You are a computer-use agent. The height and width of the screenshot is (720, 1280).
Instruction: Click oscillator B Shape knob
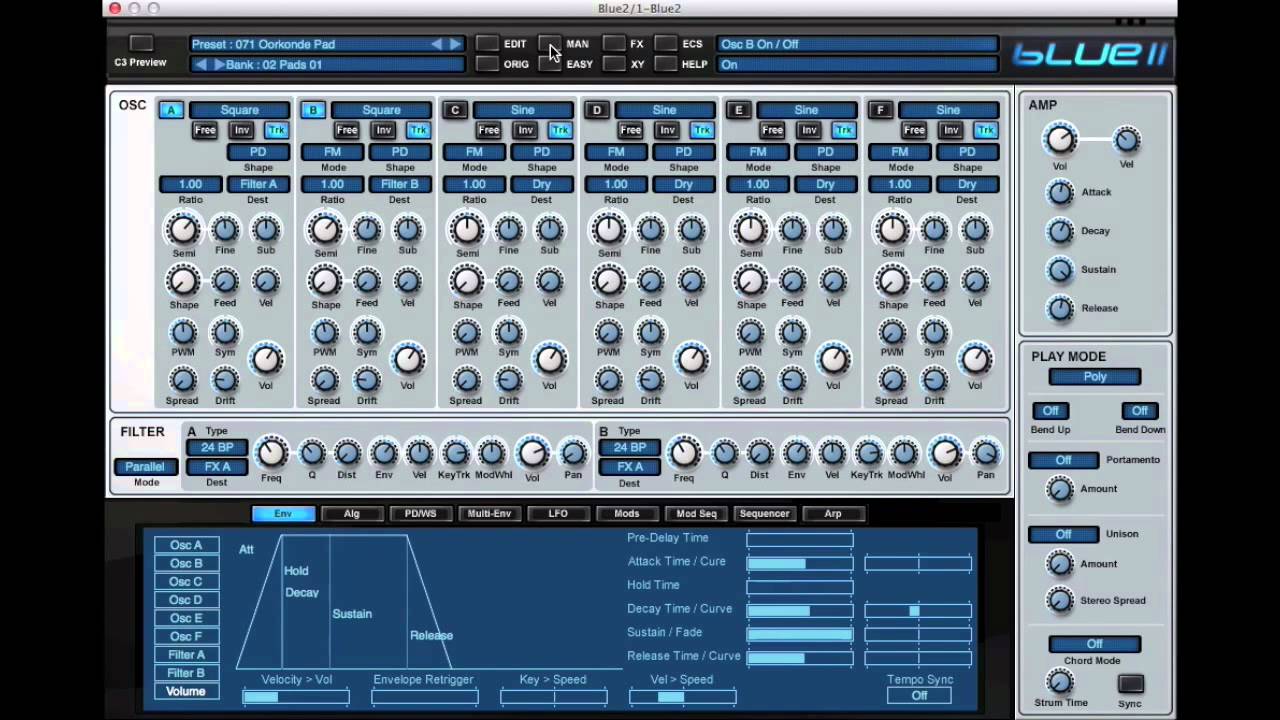pyautogui.click(x=325, y=282)
